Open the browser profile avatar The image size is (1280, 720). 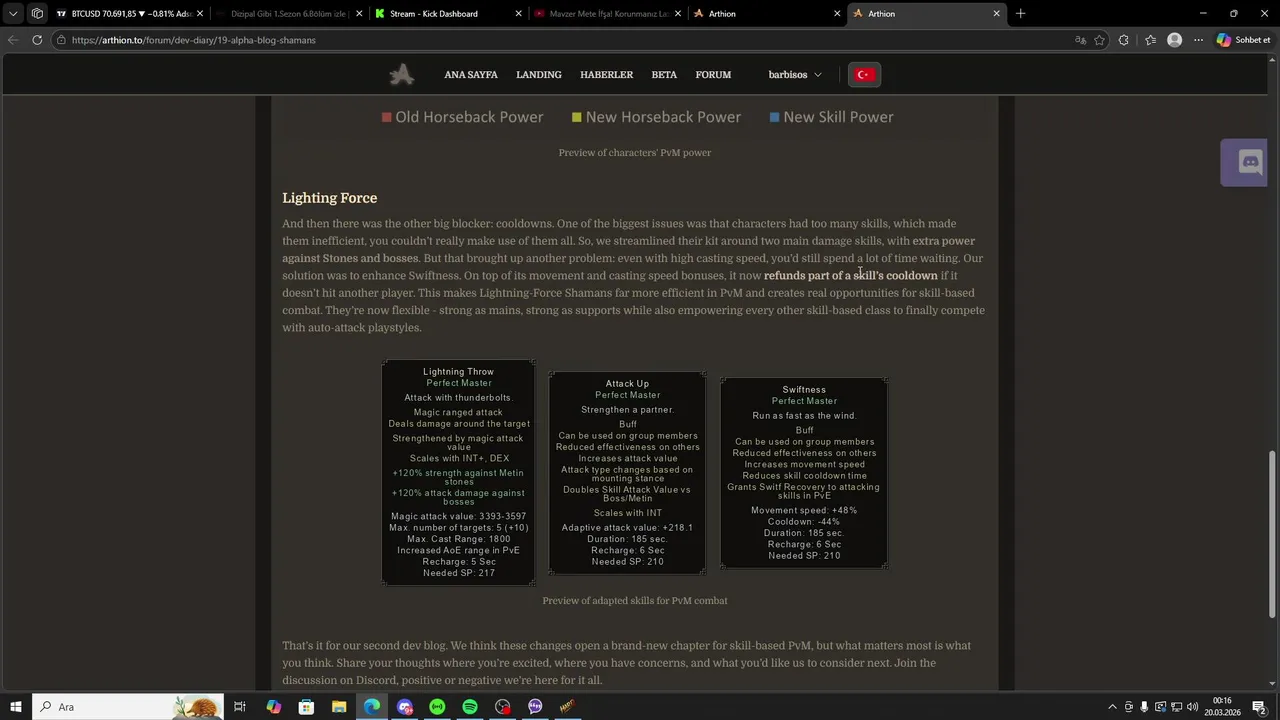click(x=1174, y=40)
